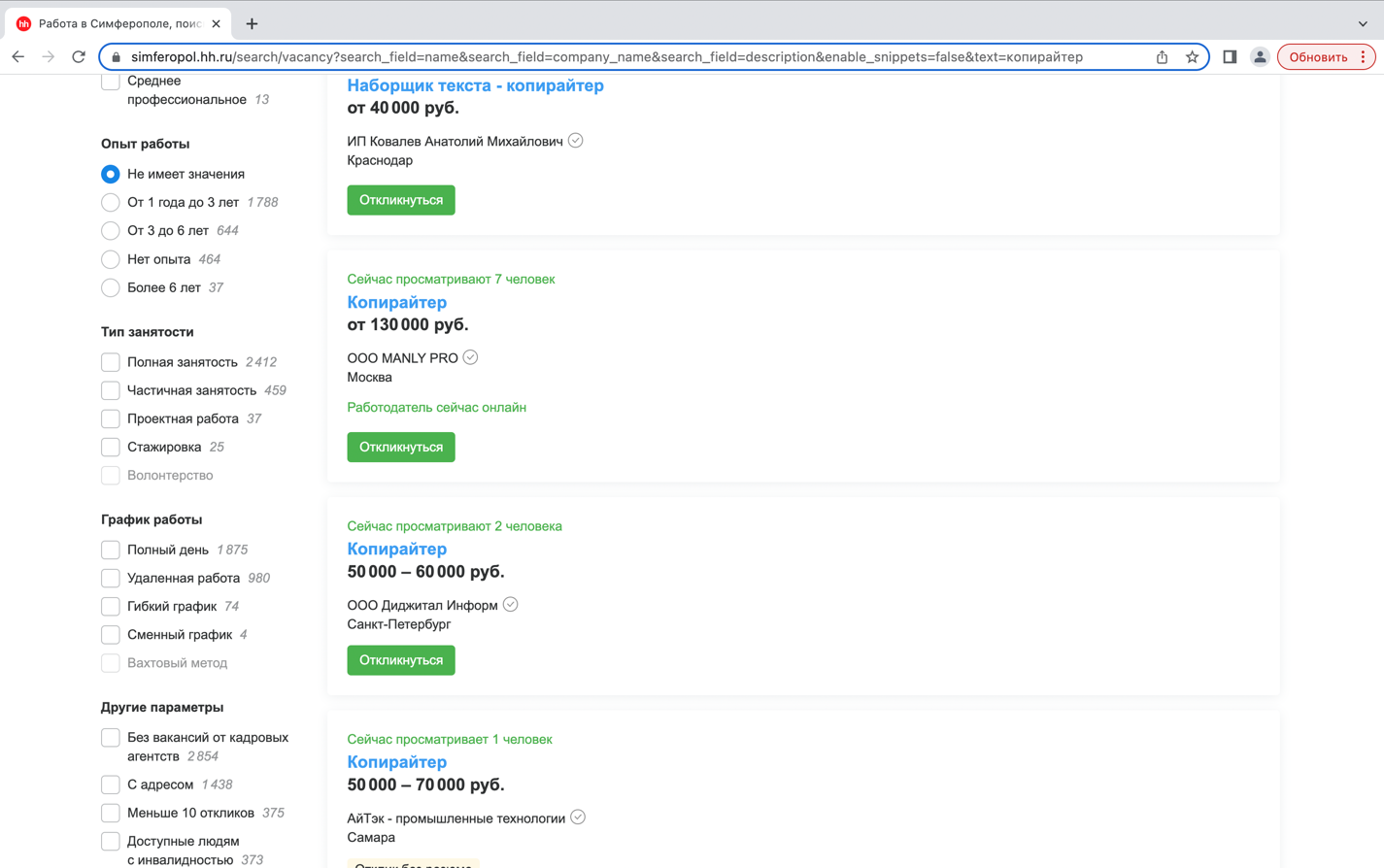This screenshot has width=1384, height=868.
Task: Enable 'Удаленная работа' schedule filter
Action: coord(111,579)
